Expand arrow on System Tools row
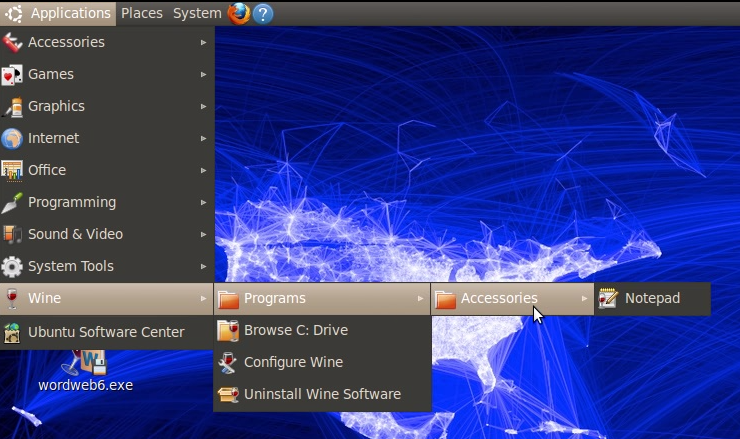The width and height of the screenshot is (740, 439). click(203, 266)
